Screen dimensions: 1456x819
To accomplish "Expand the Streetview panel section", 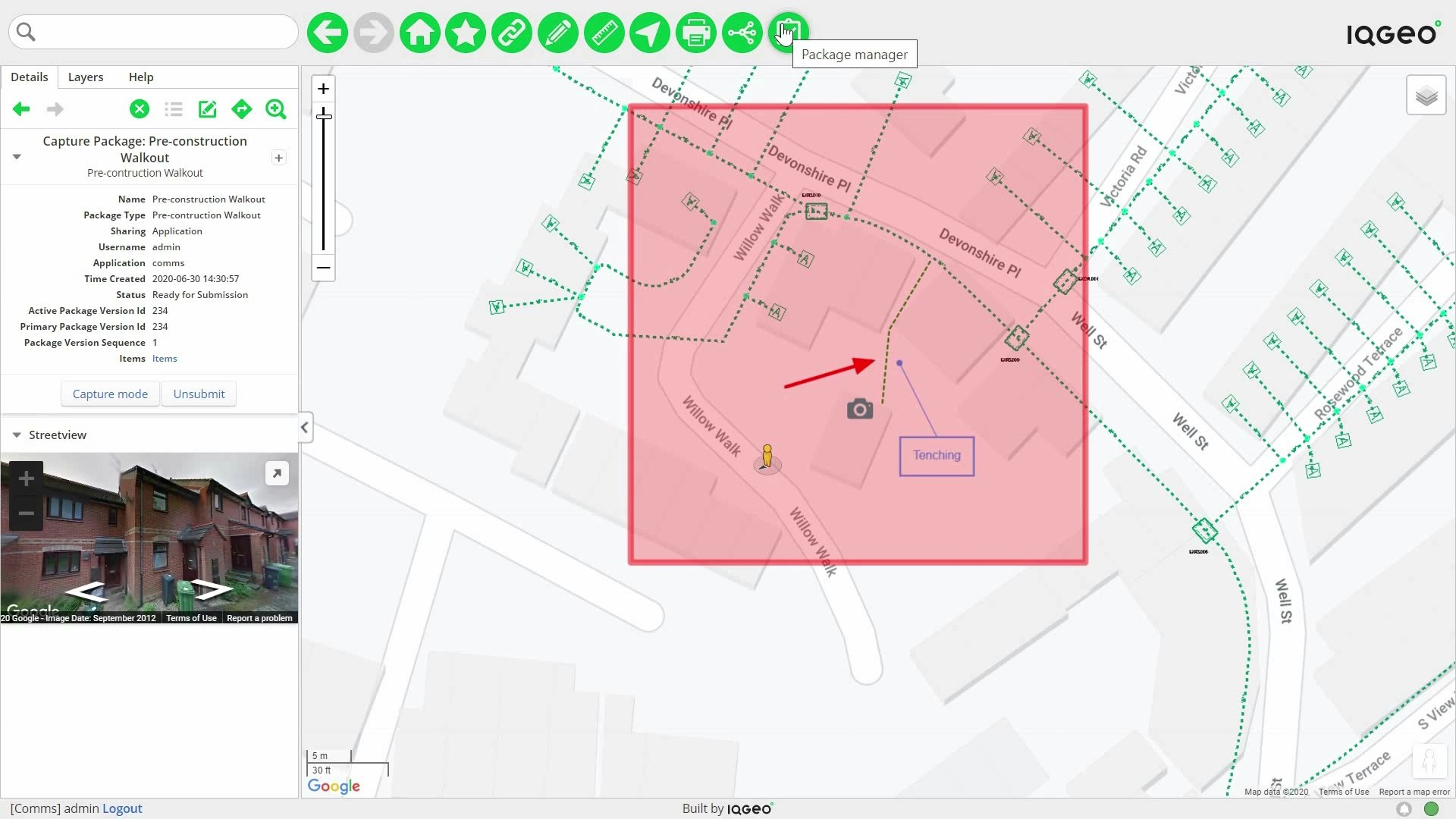I will click(x=17, y=434).
